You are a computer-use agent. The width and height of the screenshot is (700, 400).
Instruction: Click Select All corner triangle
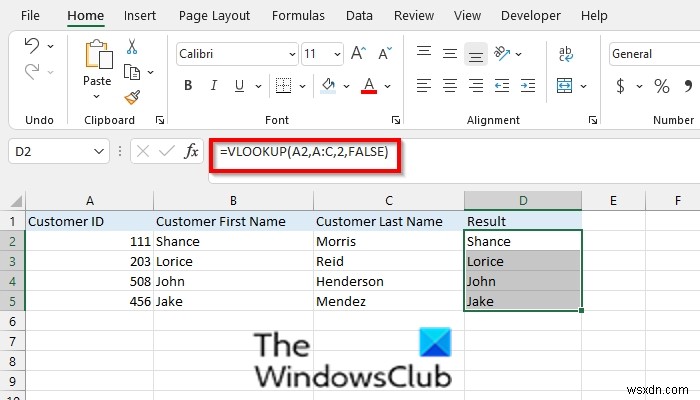tap(16, 201)
